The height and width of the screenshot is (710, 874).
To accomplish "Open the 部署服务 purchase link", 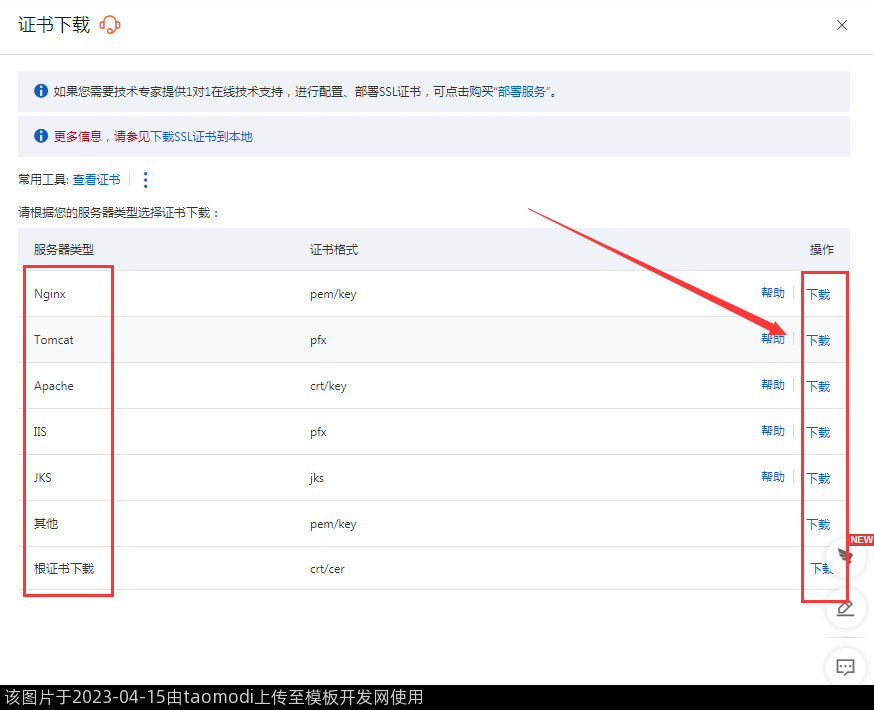I will (523, 92).
